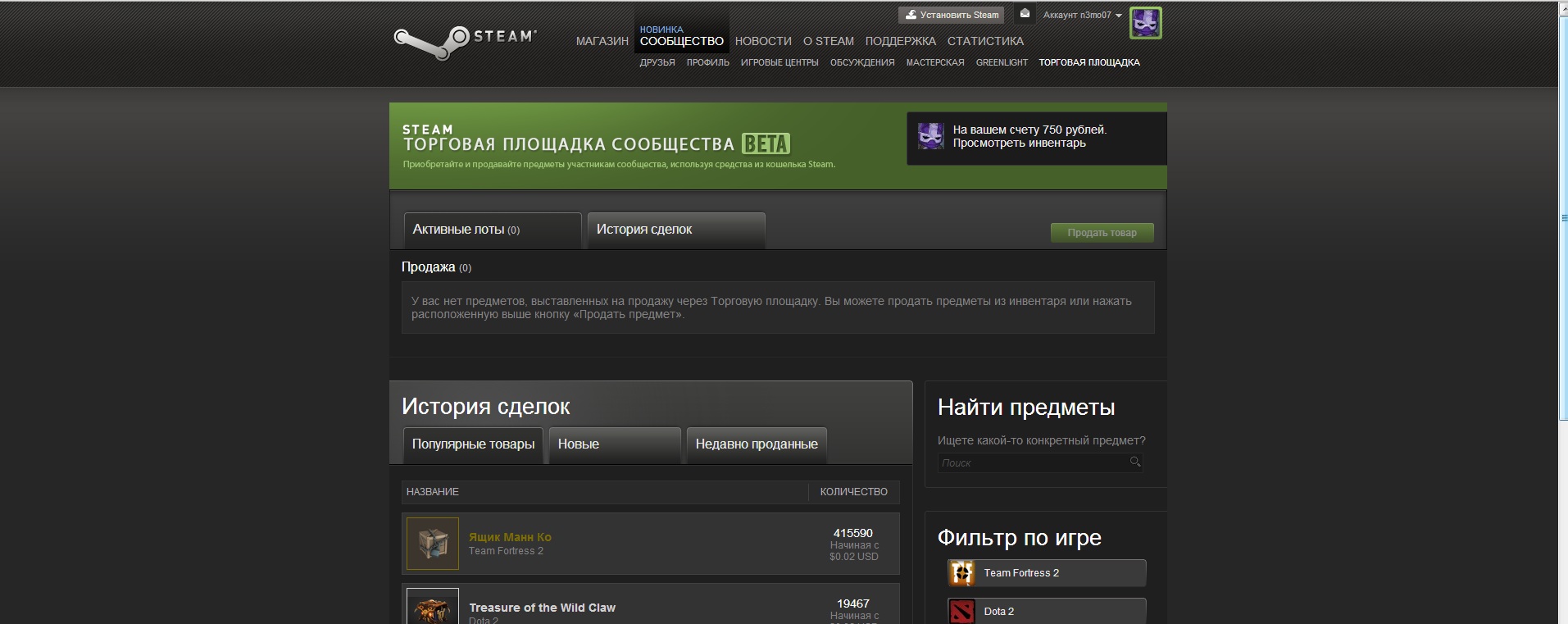The height and width of the screenshot is (624, 1568).
Task: Click the Dota 2 filter icon
Action: [x=961, y=611]
